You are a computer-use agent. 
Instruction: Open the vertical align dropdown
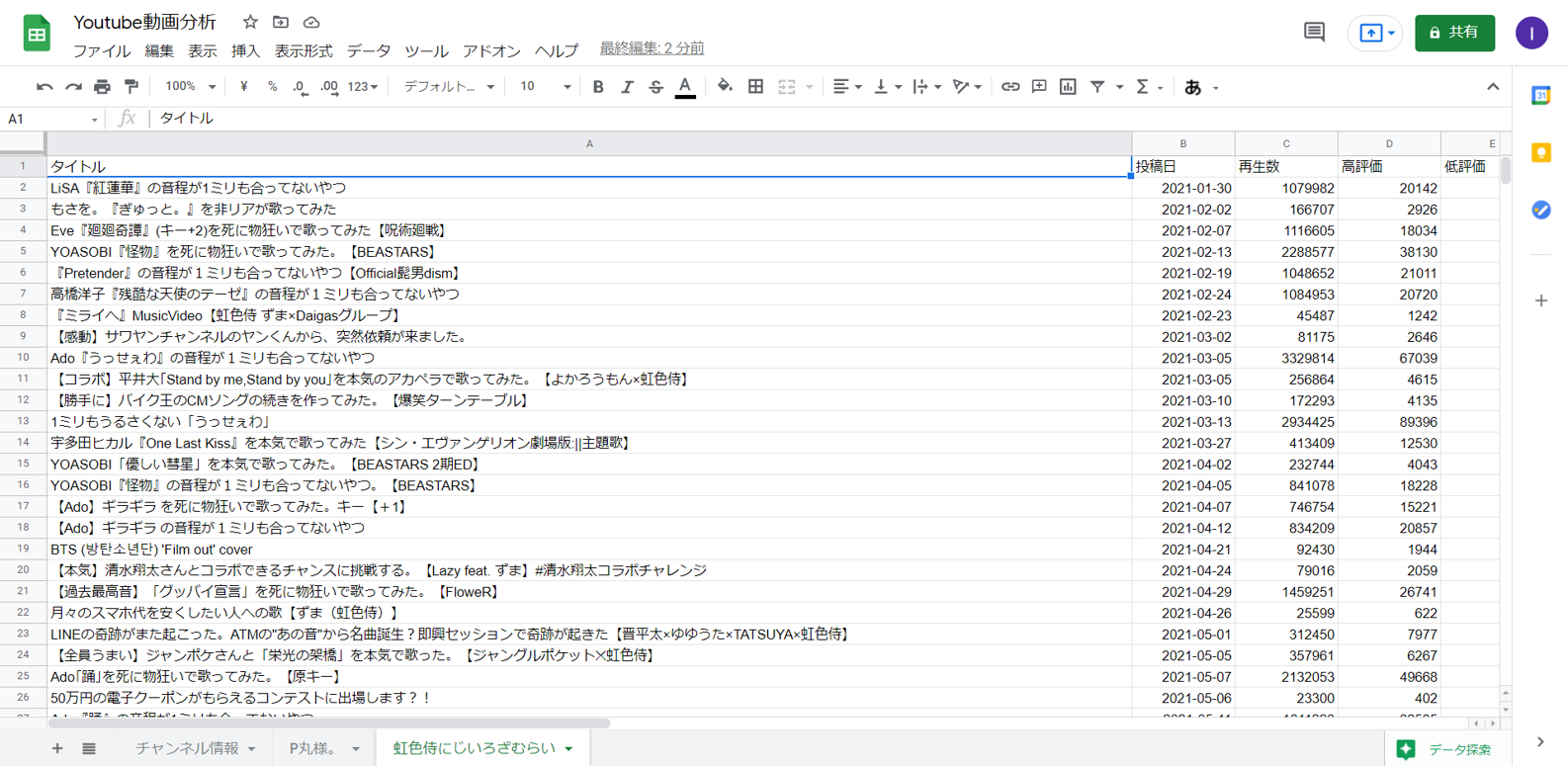point(888,87)
